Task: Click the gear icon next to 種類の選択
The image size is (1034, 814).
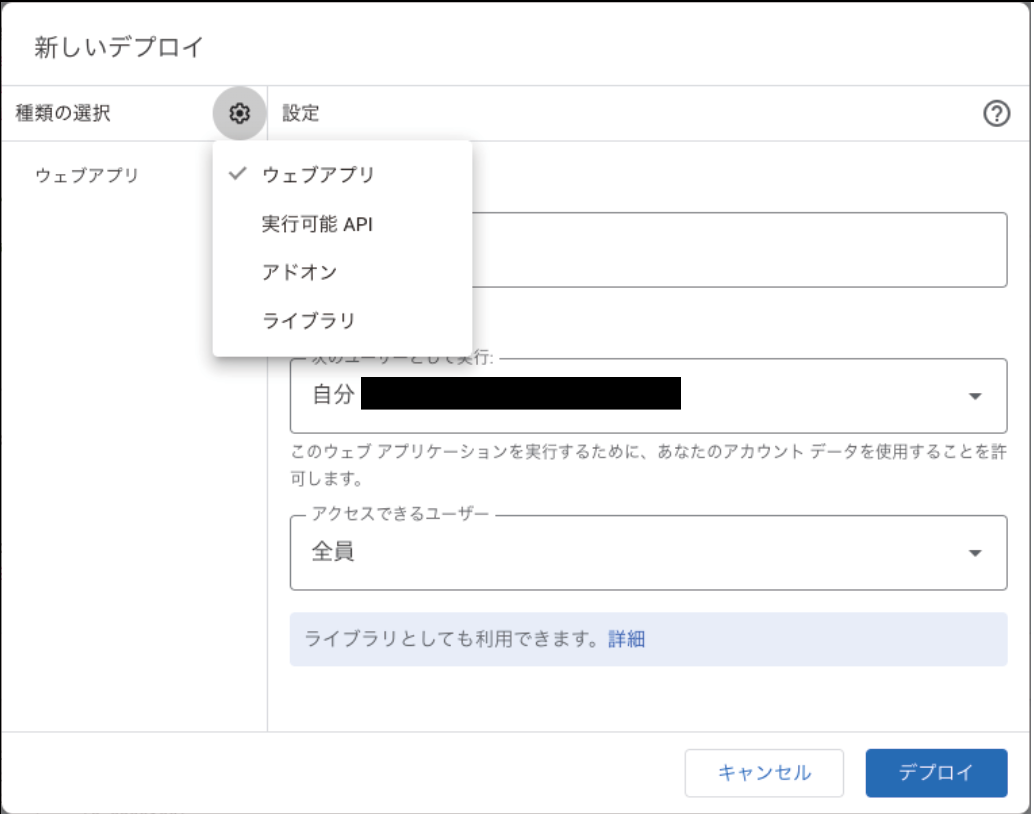Action: click(x=239, y=113)
